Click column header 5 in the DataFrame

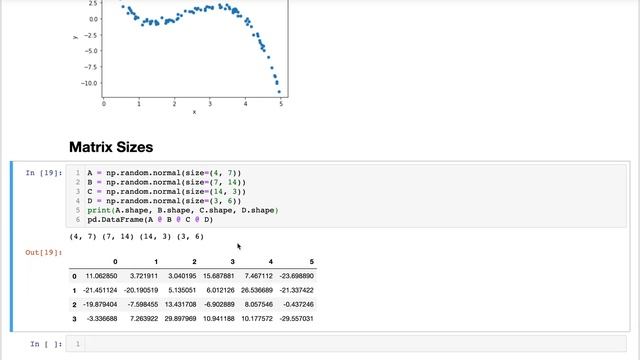[311, 262]
